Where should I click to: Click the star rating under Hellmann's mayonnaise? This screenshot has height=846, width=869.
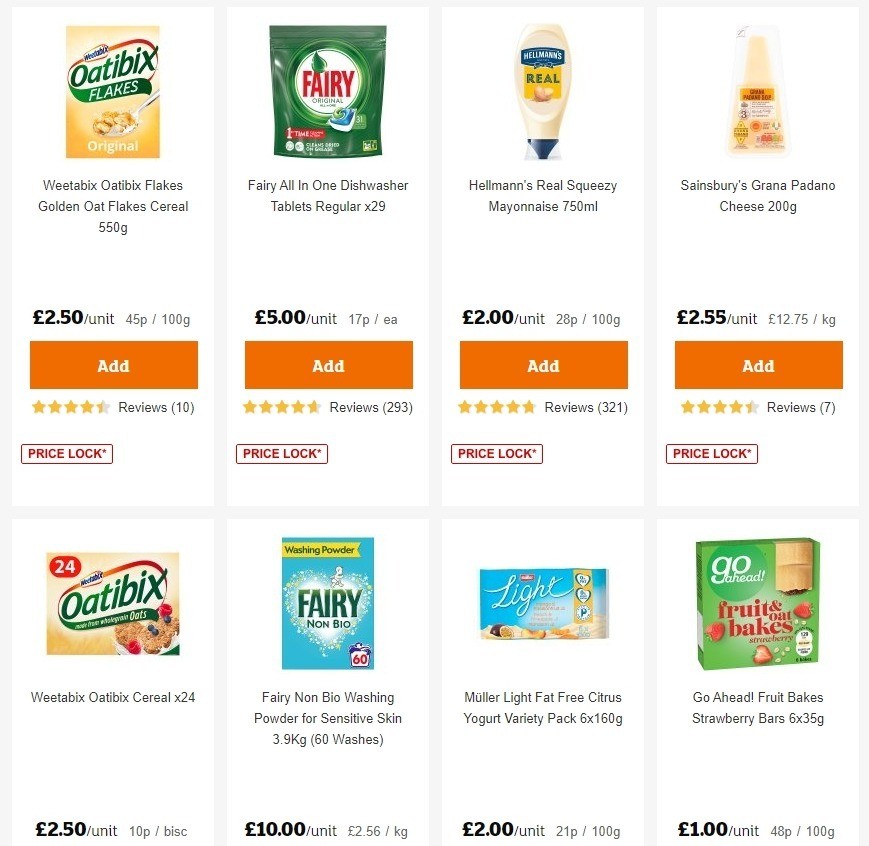(497, 407)
